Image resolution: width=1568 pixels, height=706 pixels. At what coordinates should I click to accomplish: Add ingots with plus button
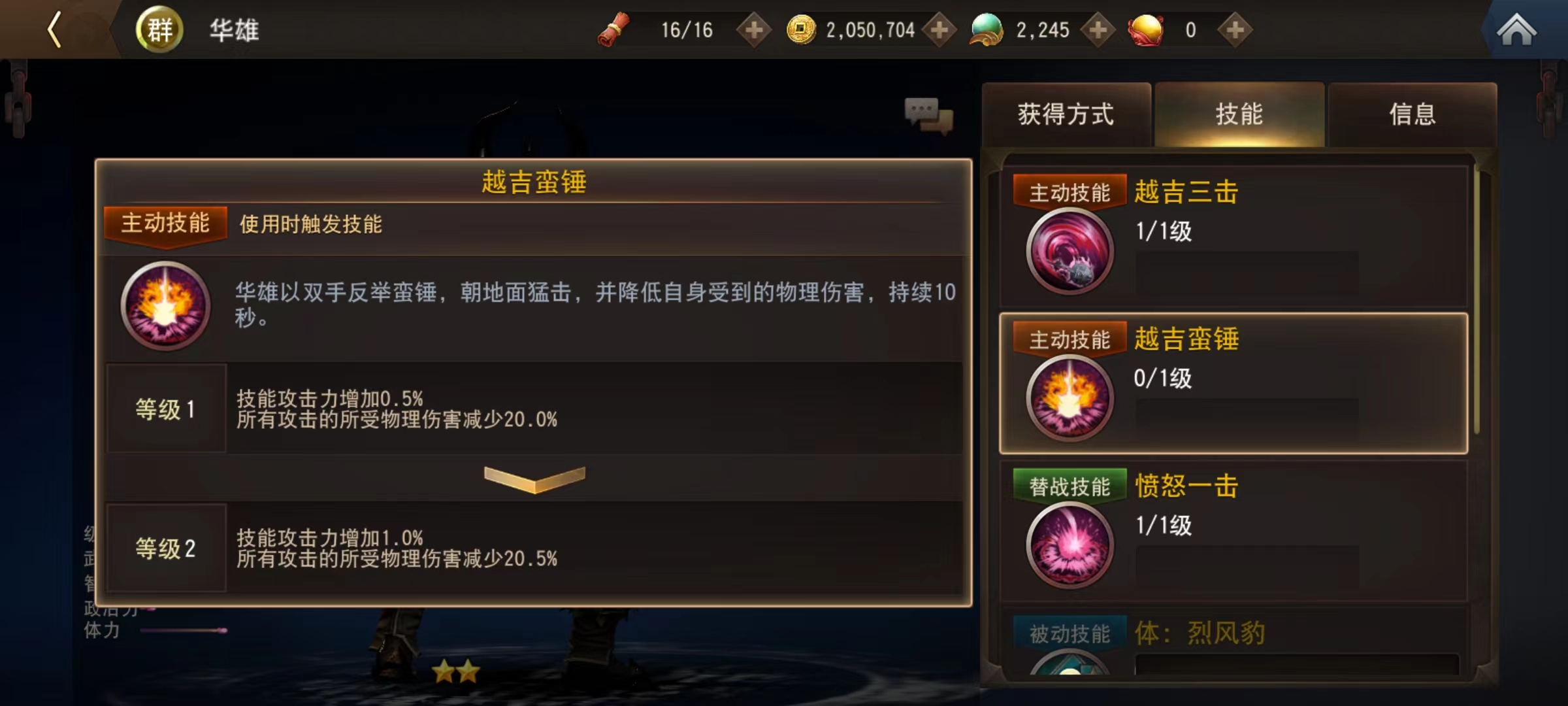pyautogui.click(x=1235, y=30)
